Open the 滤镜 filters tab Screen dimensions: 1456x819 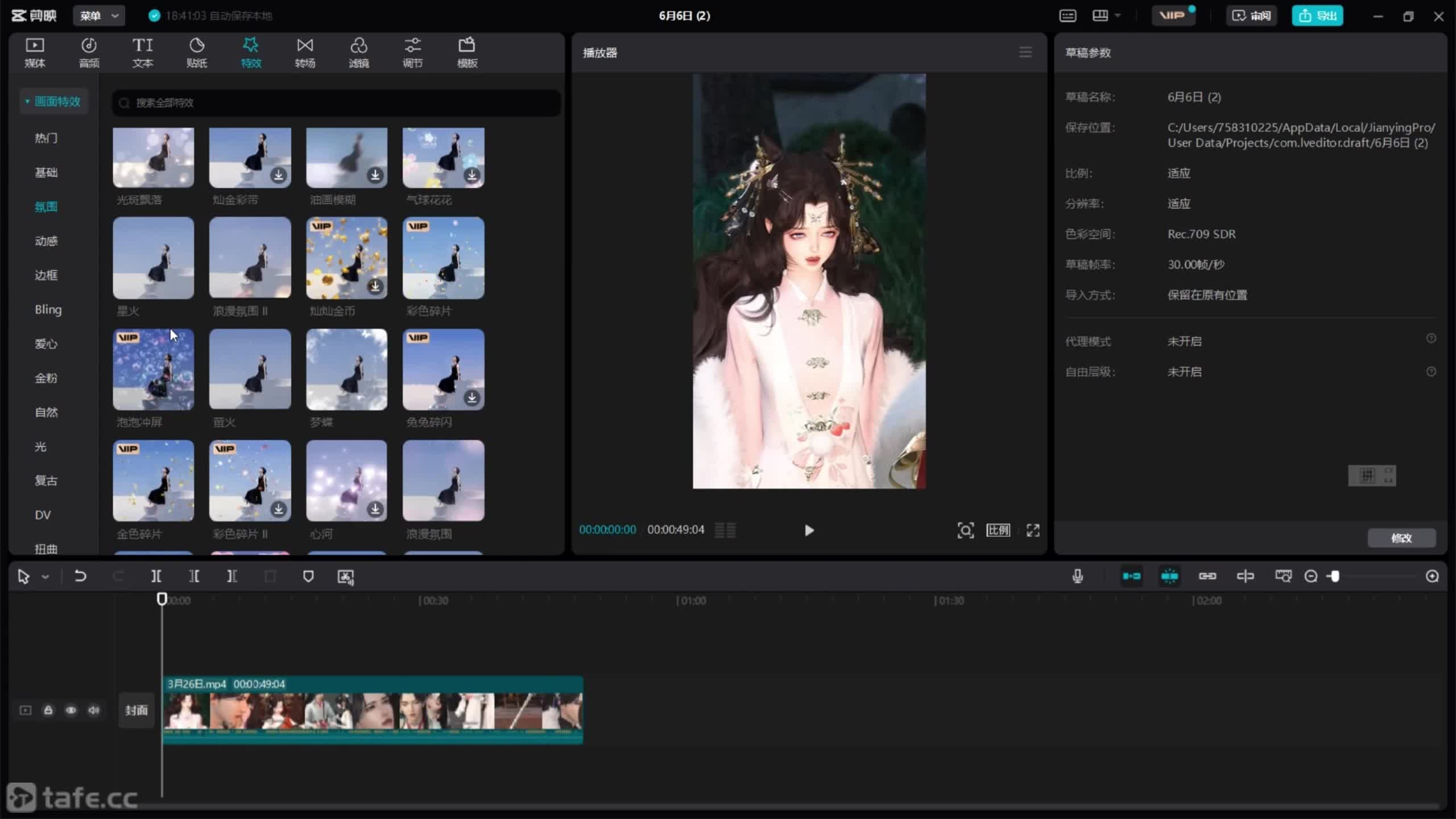point(359,52)
